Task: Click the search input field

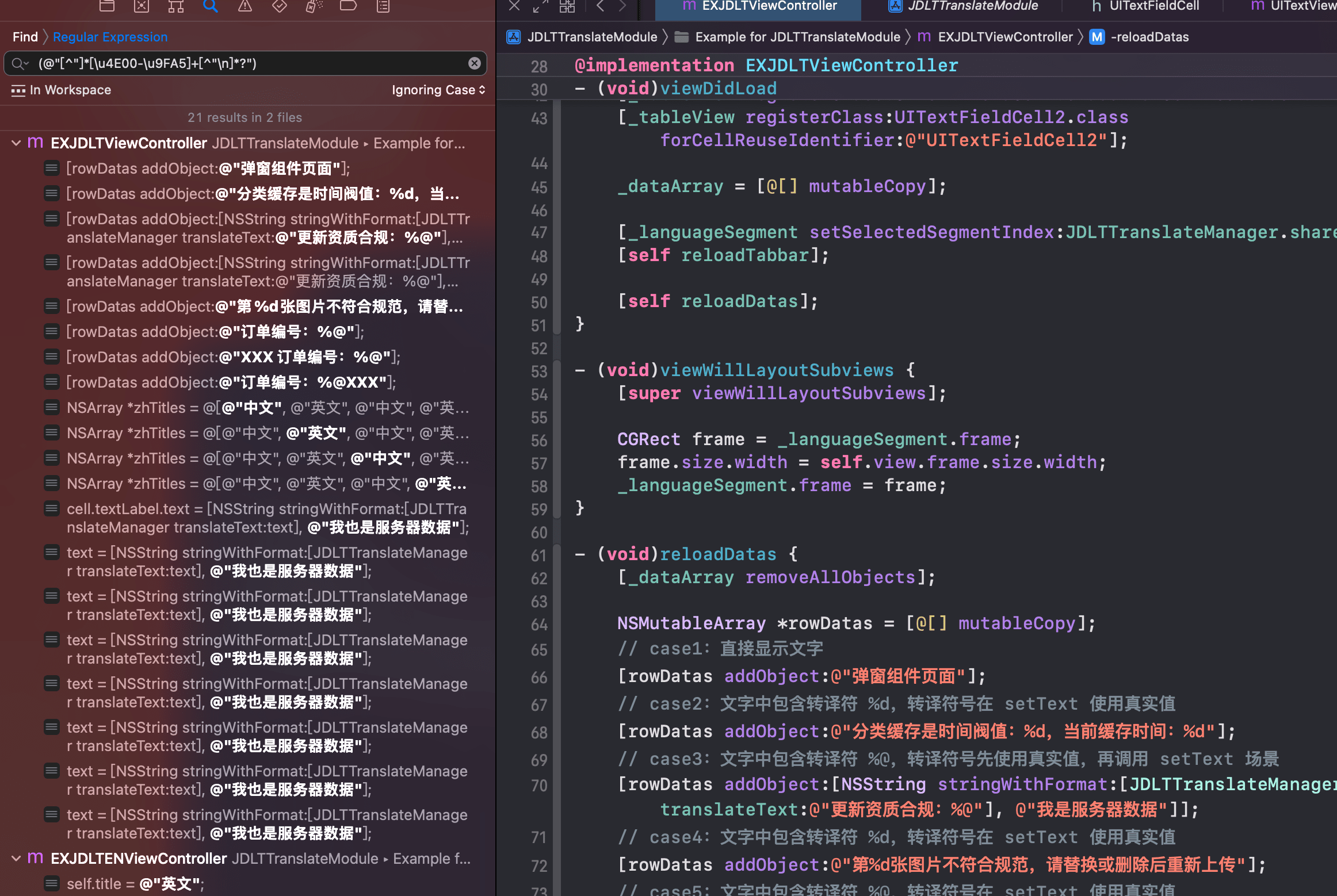Action: pyautogui.click(x=244, y=63)
